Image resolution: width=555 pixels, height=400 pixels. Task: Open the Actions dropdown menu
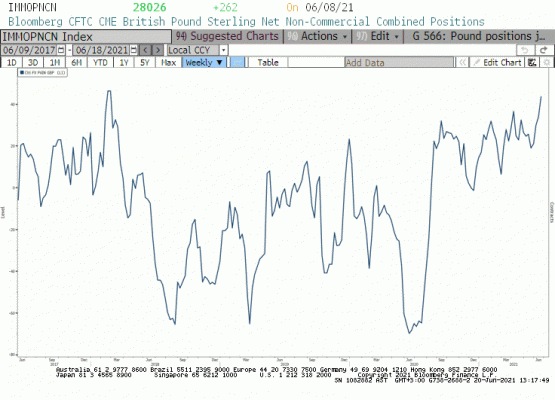pos(317,36)
